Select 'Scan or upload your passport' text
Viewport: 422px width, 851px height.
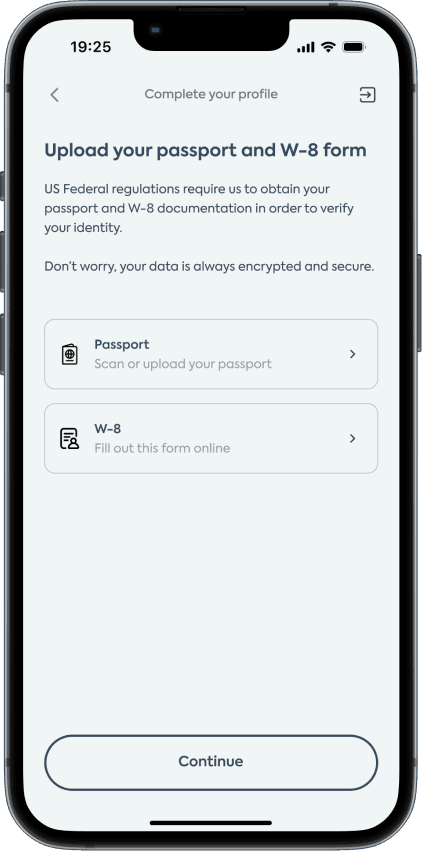point(183,364)
